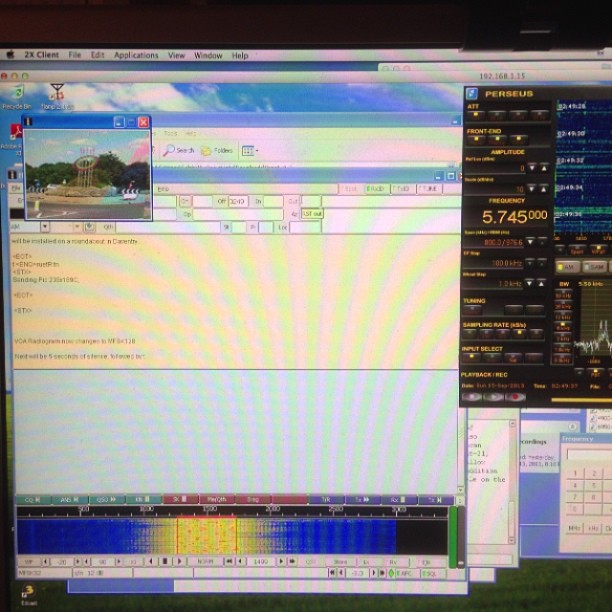Open the AM mode dropdown arrow in fldigi
612x612 pixels.
click(x=45, y=227)
